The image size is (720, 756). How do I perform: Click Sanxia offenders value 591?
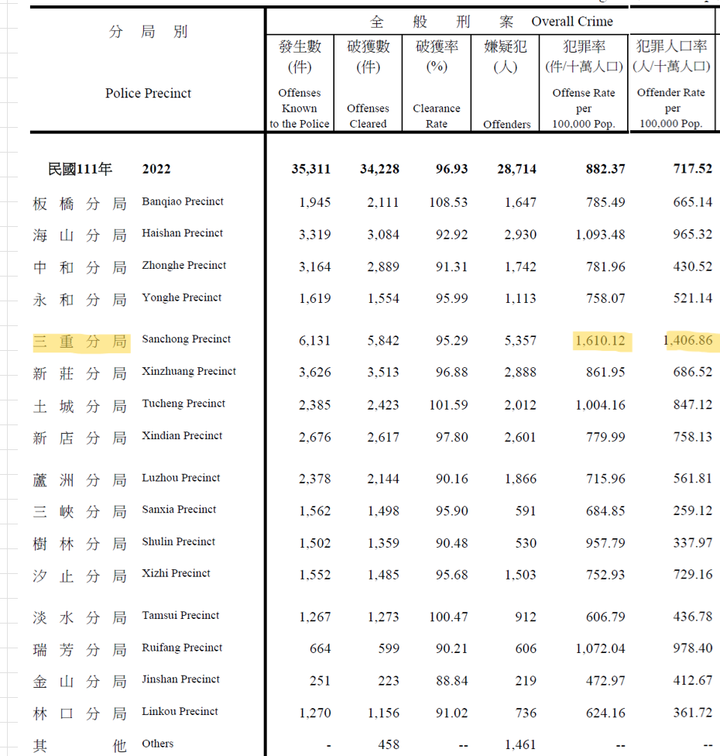click(x=526, y=511)
